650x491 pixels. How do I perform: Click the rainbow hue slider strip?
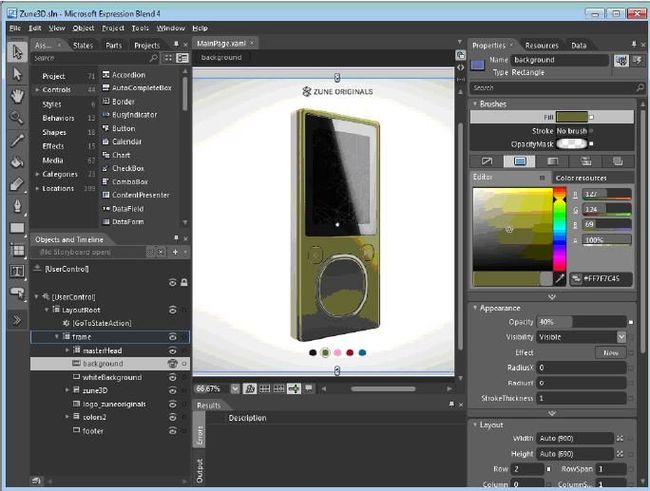click(560, 230)
